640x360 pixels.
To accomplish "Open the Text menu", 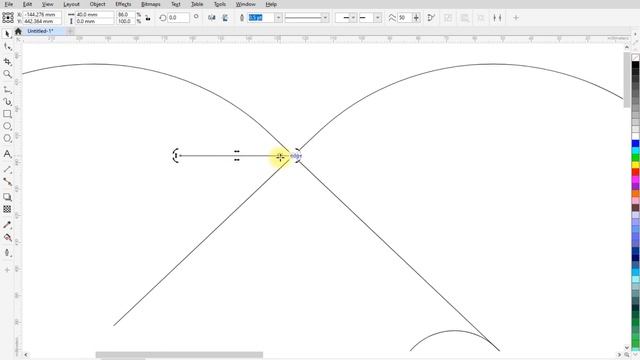I will coord(176,4).
